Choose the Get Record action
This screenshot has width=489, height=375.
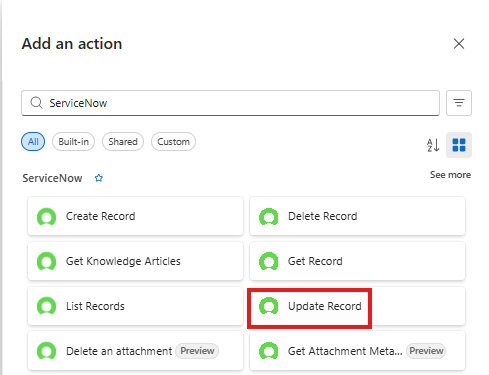coord(357,261)
